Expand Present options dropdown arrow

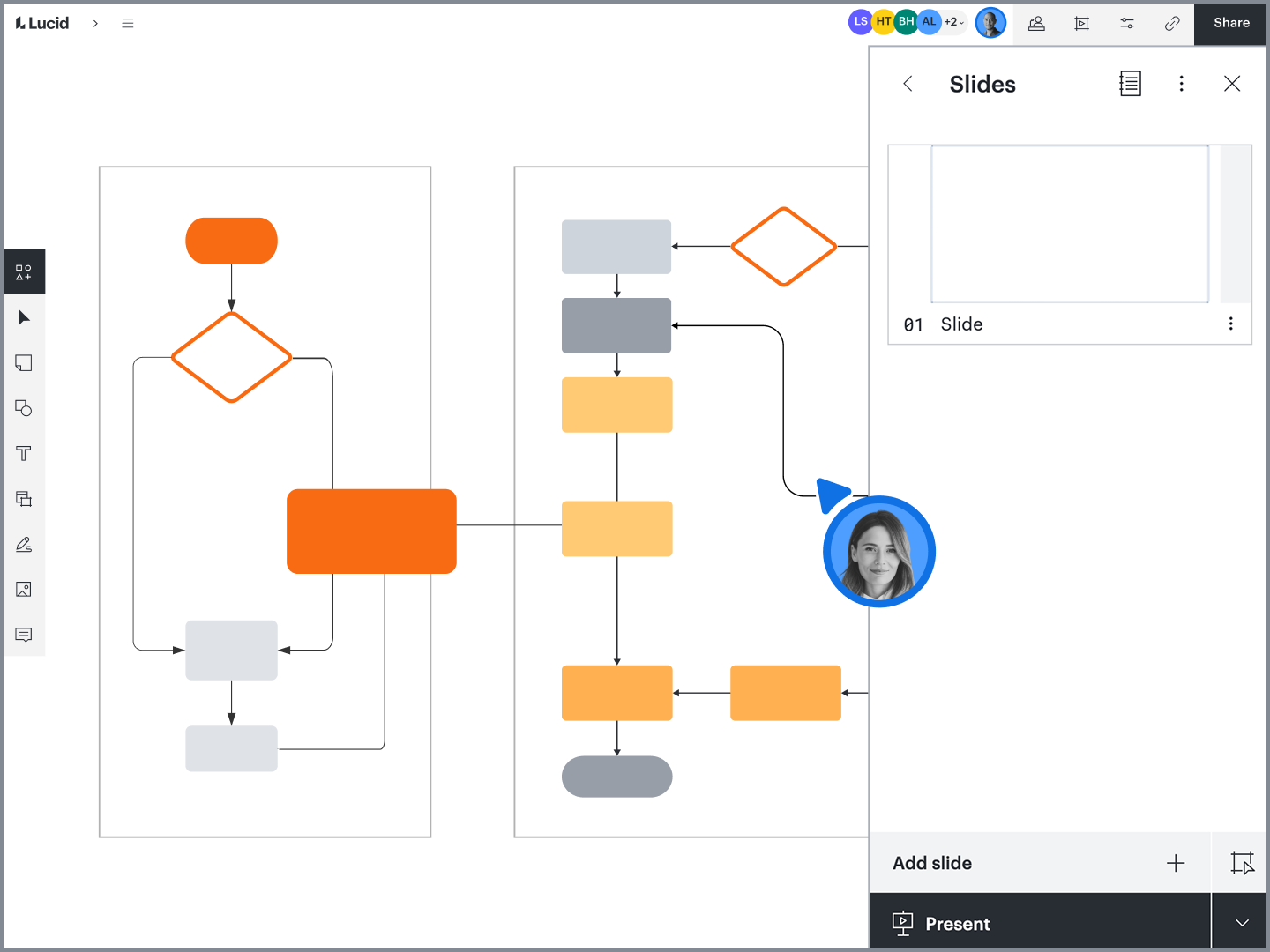click(x=1242, y=923)
